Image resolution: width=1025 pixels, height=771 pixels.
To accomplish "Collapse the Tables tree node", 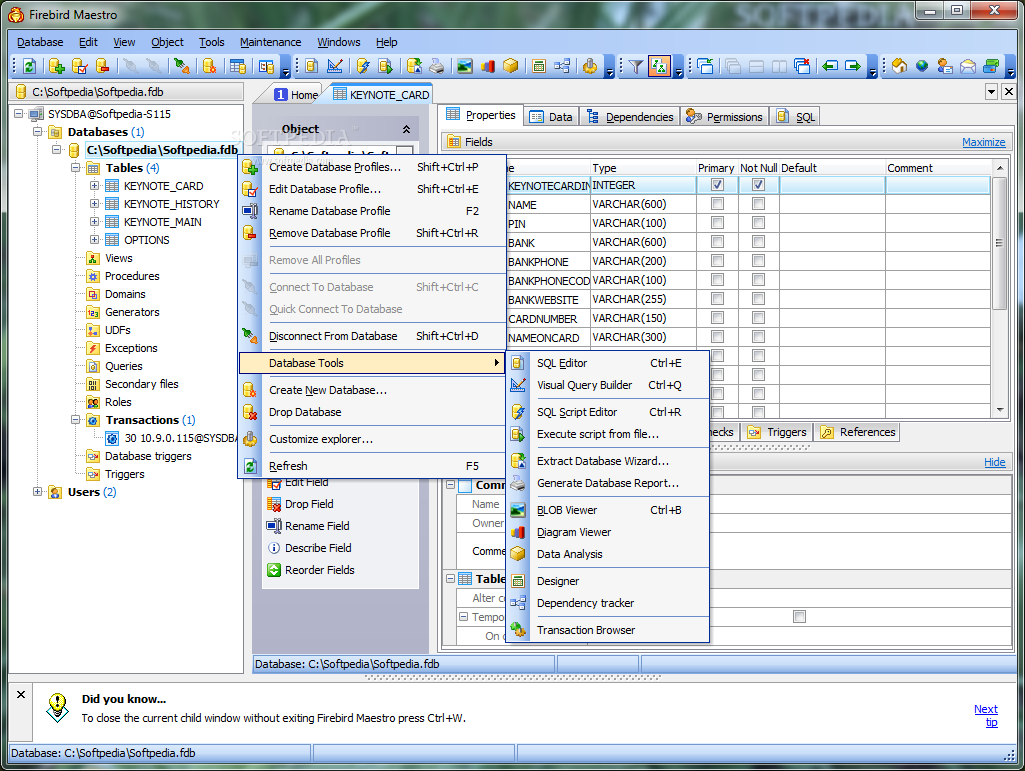I will (76, 168).
